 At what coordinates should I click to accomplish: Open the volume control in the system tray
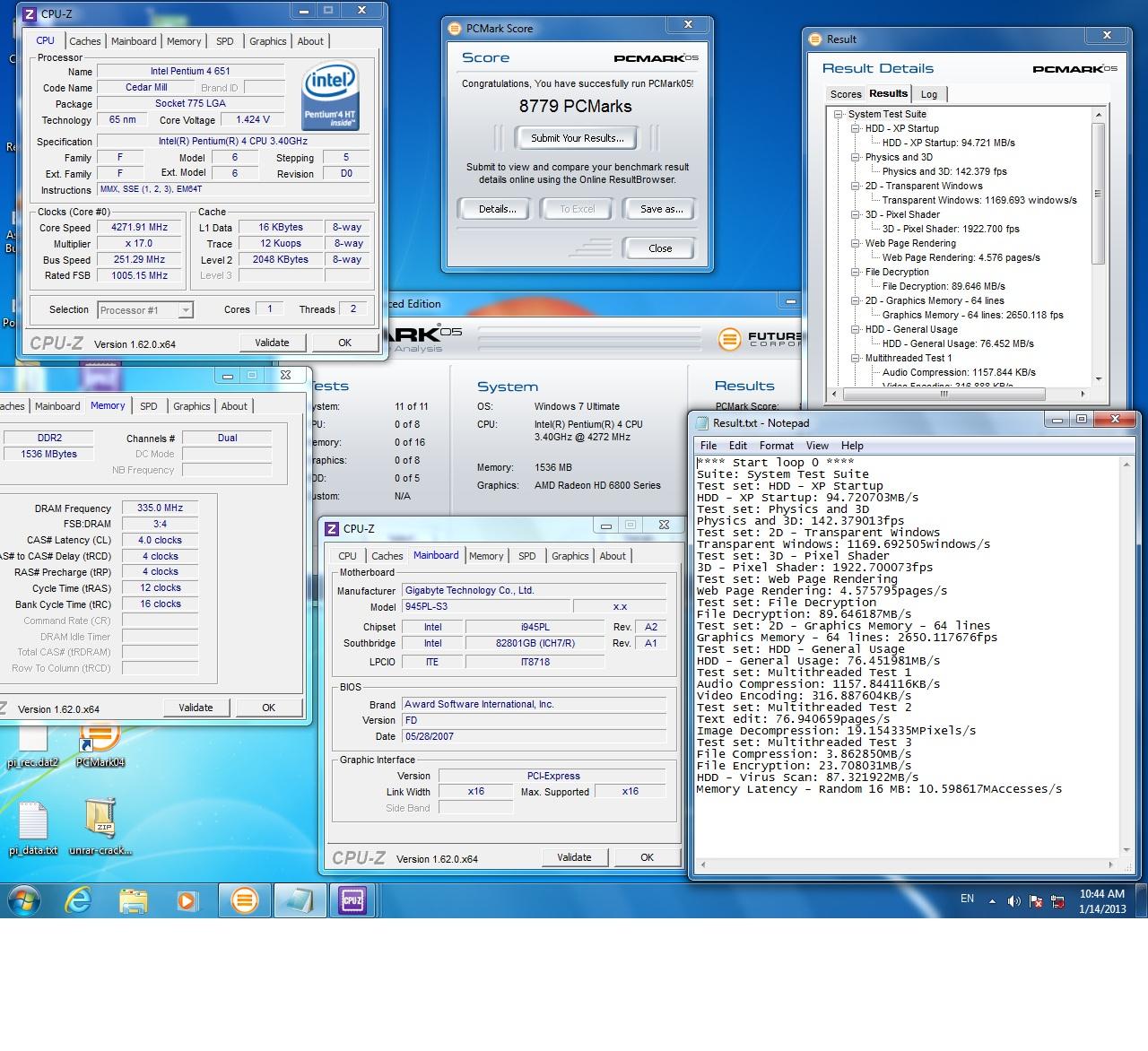pos(1013,901)
